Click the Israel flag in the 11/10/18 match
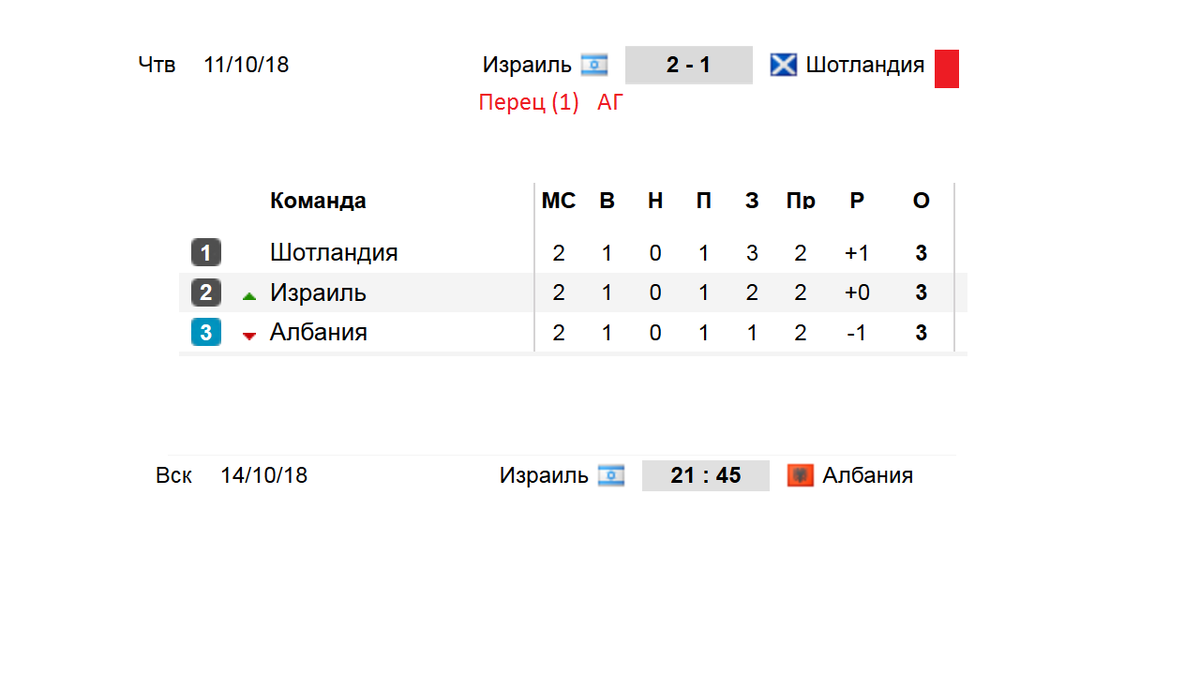The width and height of the screenshot is (1200, 675). click(x=594, y=65)
